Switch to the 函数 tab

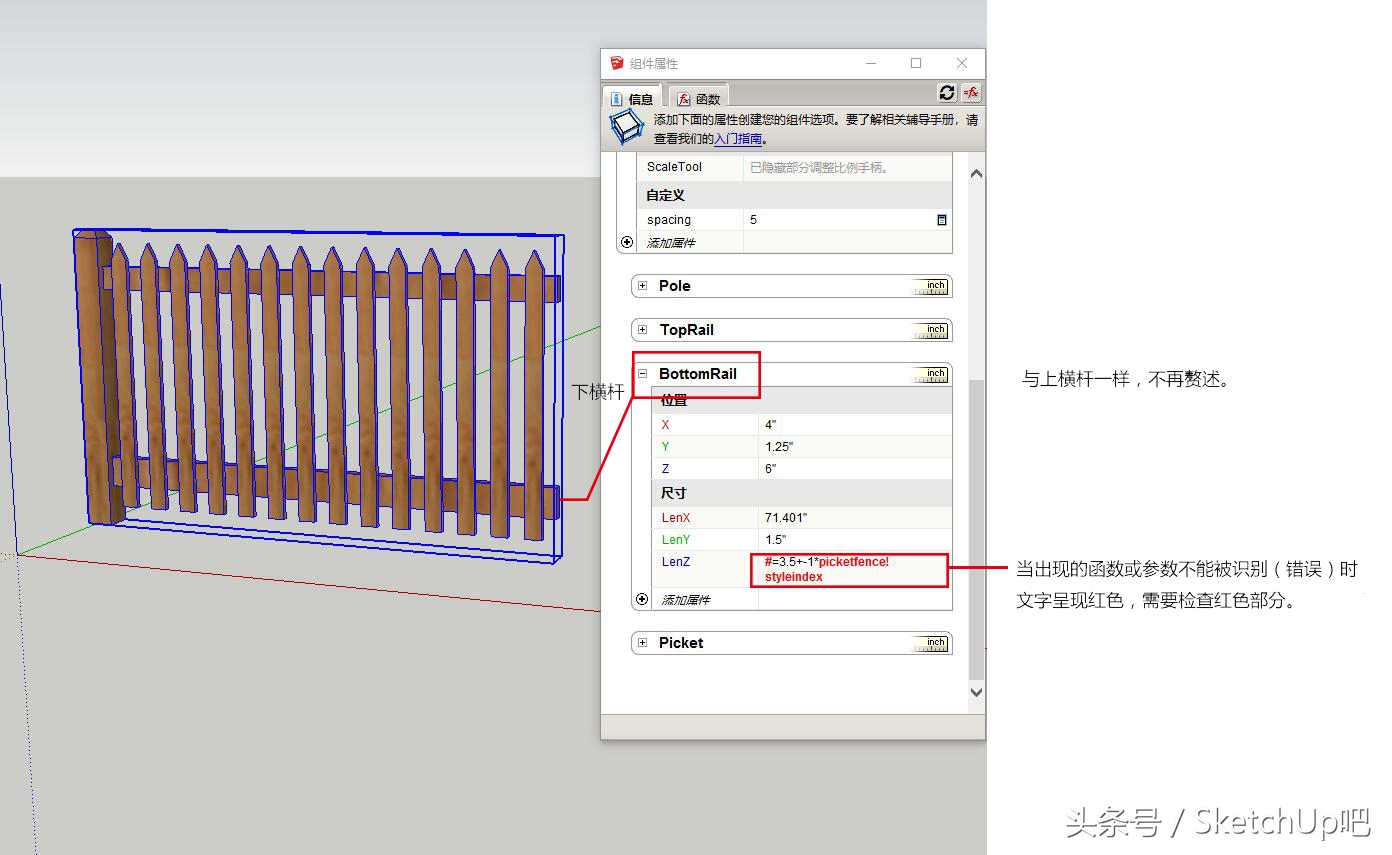[698, 97]
